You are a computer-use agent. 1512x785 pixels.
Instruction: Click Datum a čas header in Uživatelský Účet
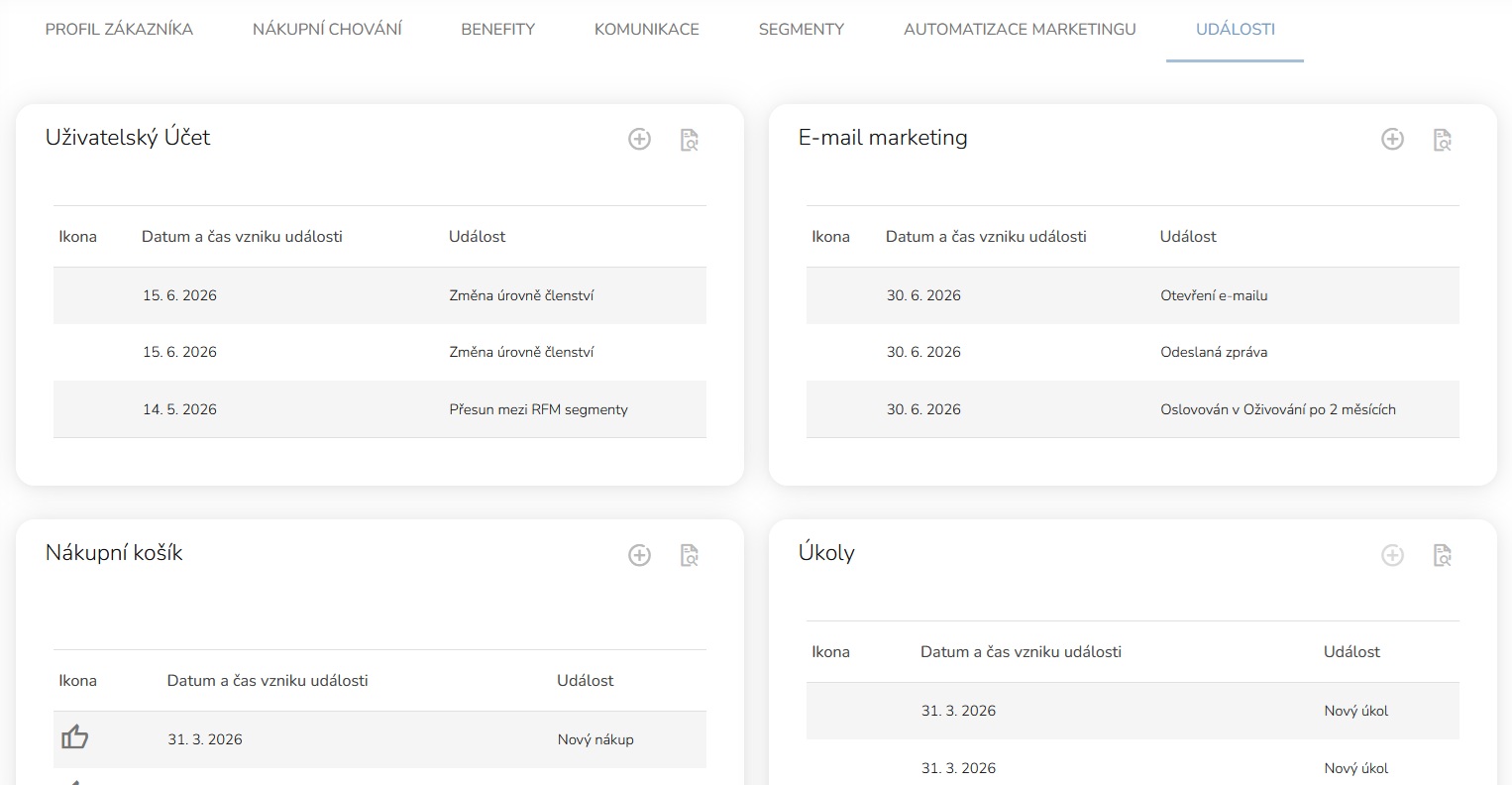coord(242,237)
